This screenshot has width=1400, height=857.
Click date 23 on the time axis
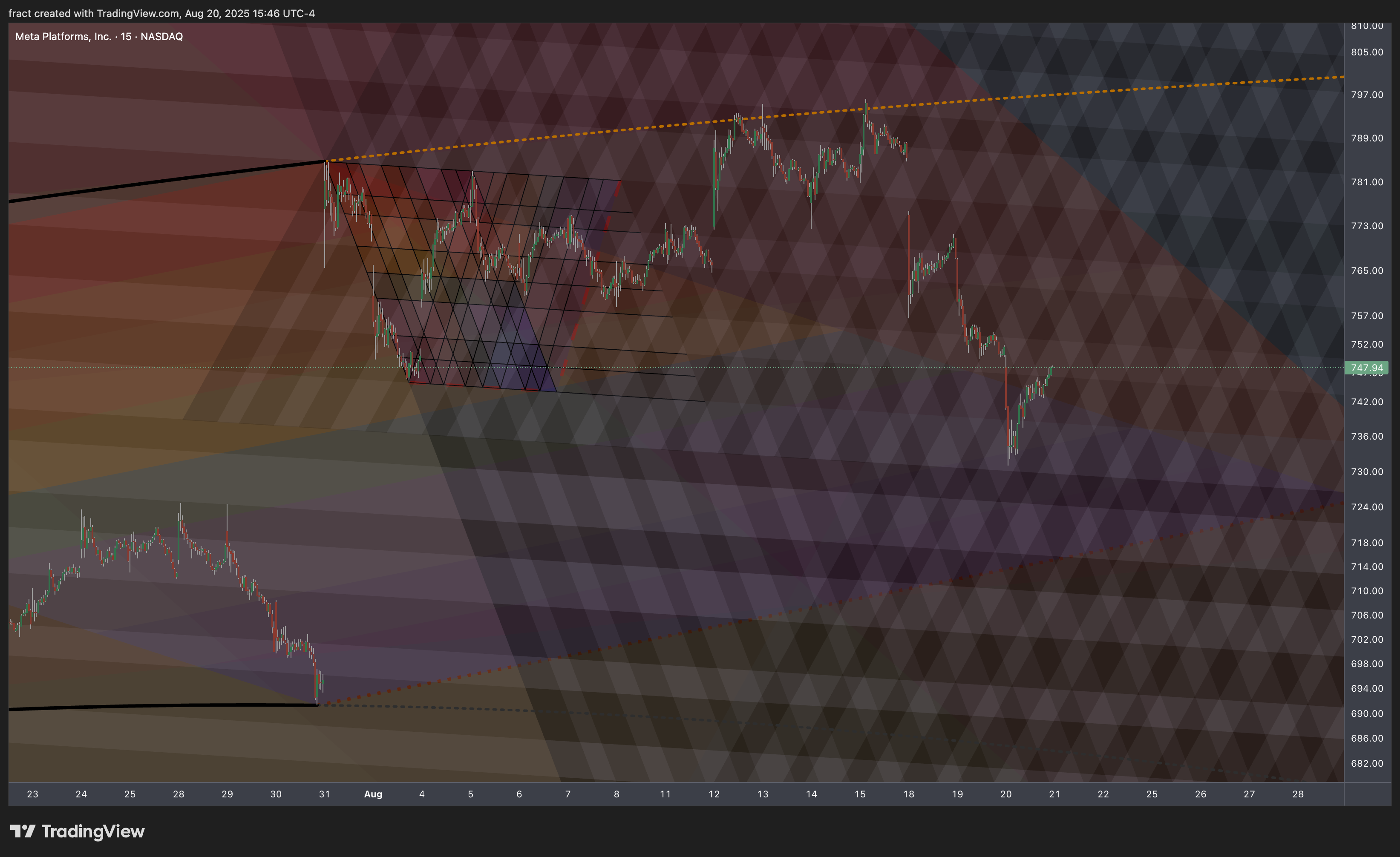(32, 794)
